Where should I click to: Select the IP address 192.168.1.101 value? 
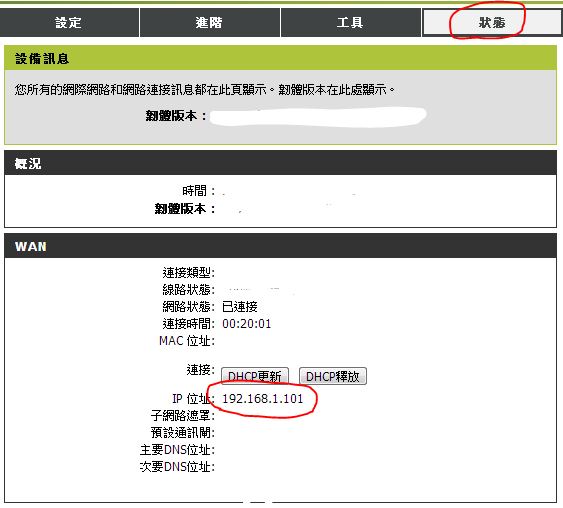262,399
